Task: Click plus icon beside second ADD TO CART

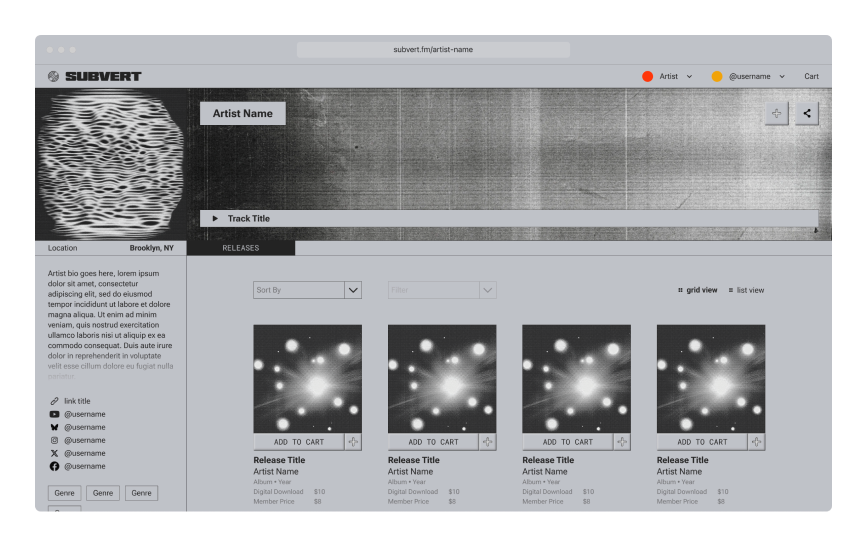Action: click(488, 442)
